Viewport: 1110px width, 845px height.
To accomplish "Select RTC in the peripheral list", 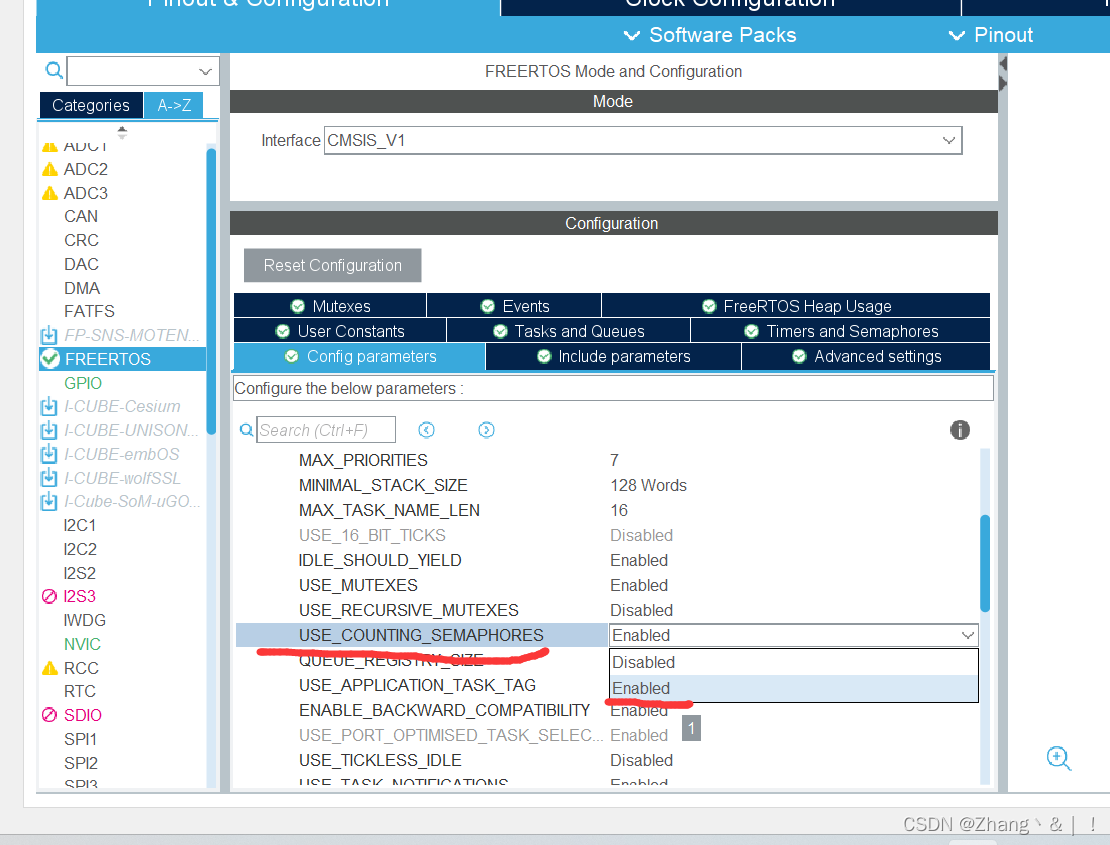I will click(79, 691).
